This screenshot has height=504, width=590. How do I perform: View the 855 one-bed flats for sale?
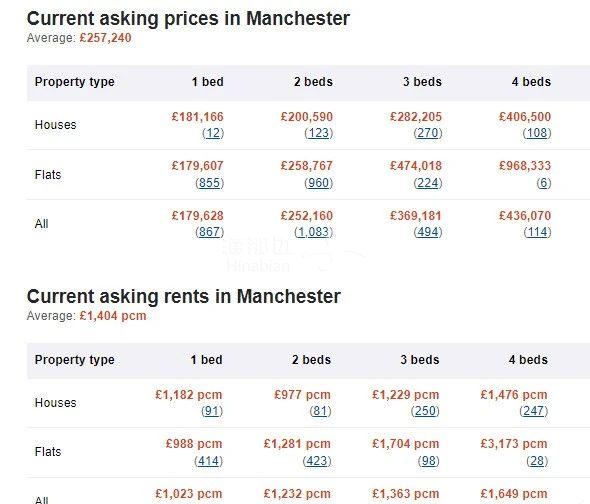click(x=210, y=183)
